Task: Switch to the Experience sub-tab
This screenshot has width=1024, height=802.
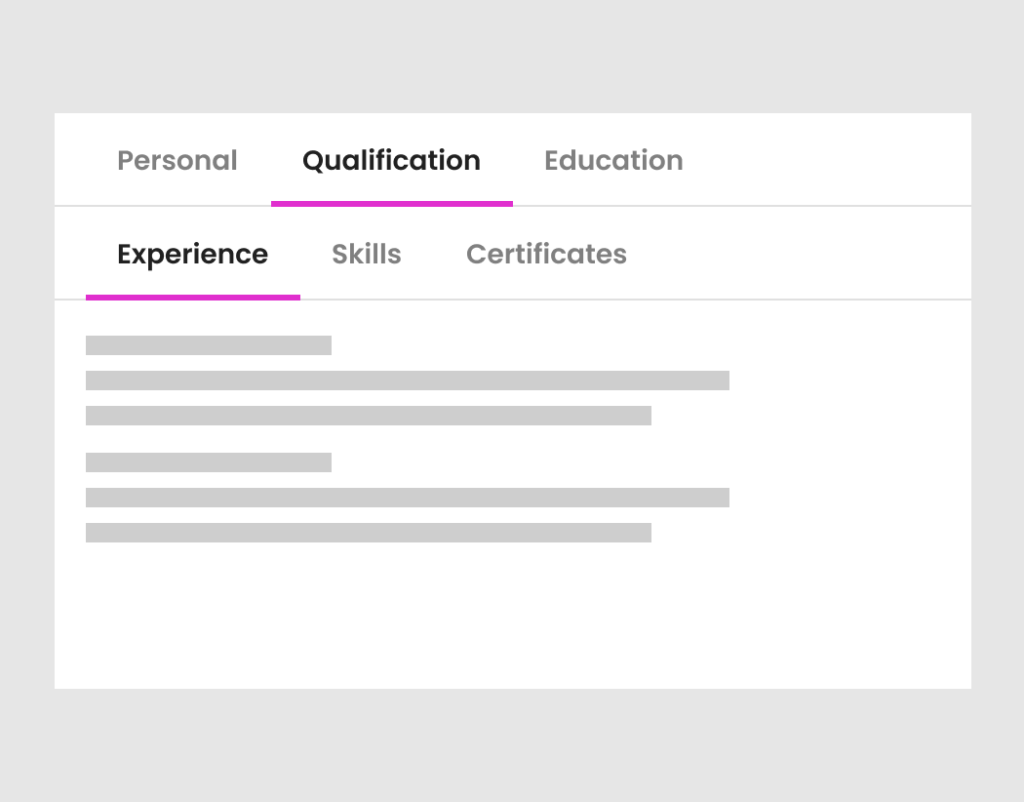Action: click(x=192, y=254)
